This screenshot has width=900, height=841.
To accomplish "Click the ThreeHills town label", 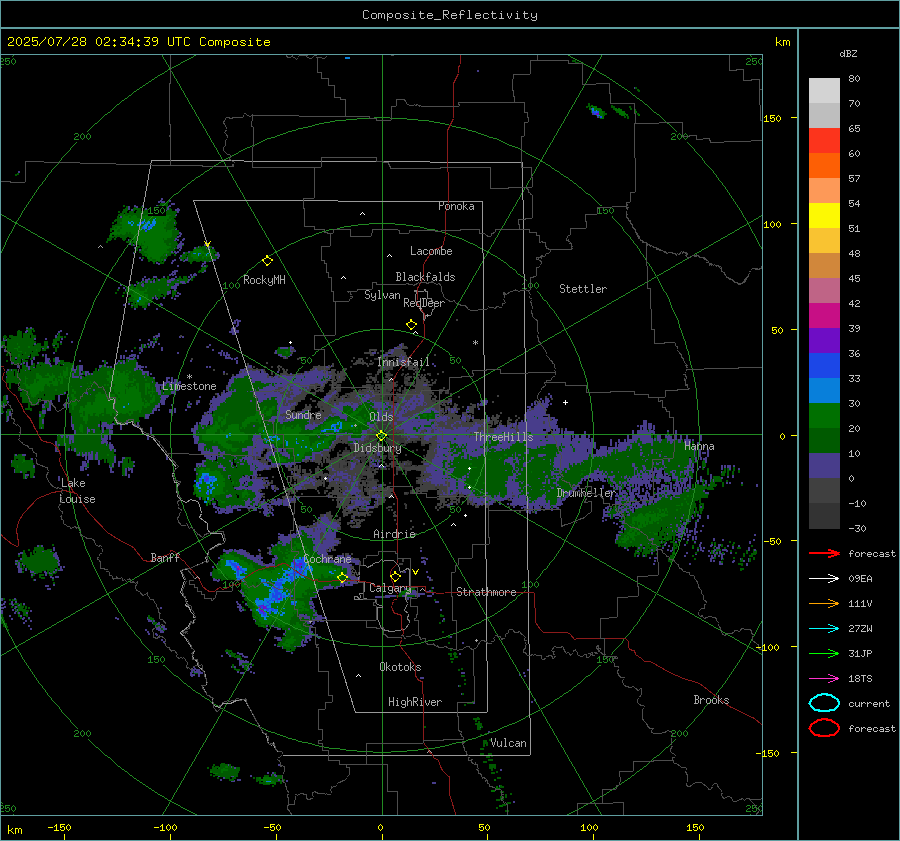I will point(503,437).
